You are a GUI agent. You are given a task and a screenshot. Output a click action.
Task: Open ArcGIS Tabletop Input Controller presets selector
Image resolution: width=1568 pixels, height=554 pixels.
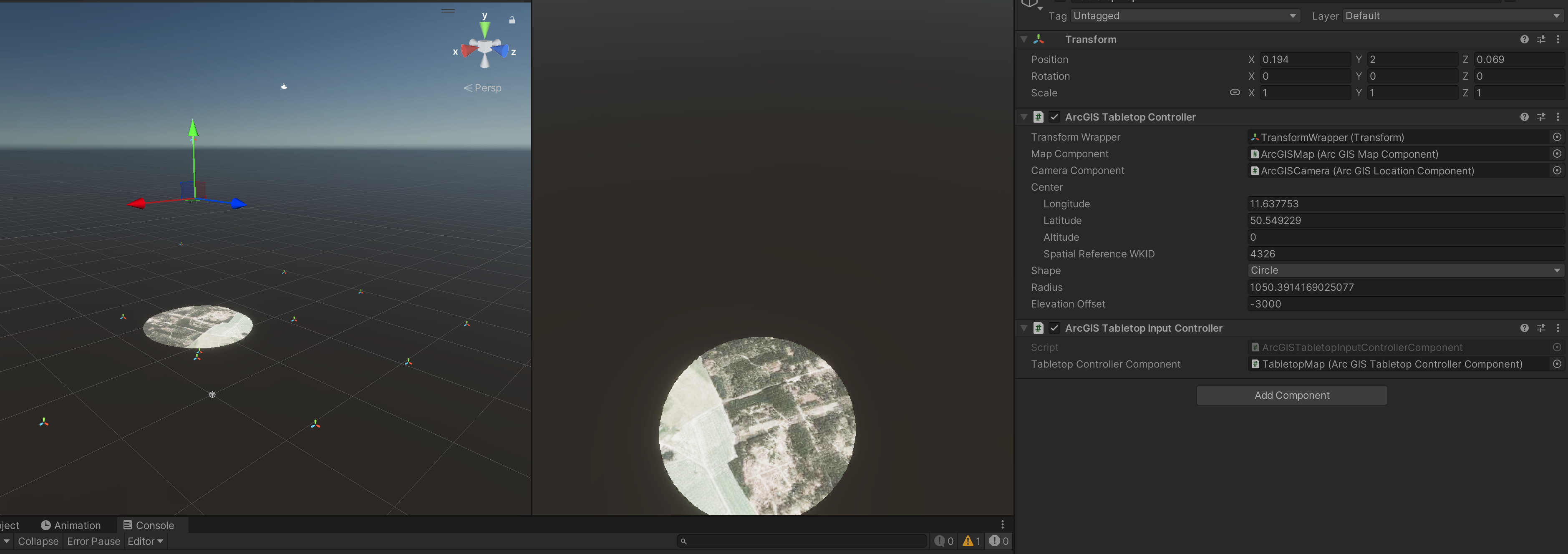tap(1541, 328)
